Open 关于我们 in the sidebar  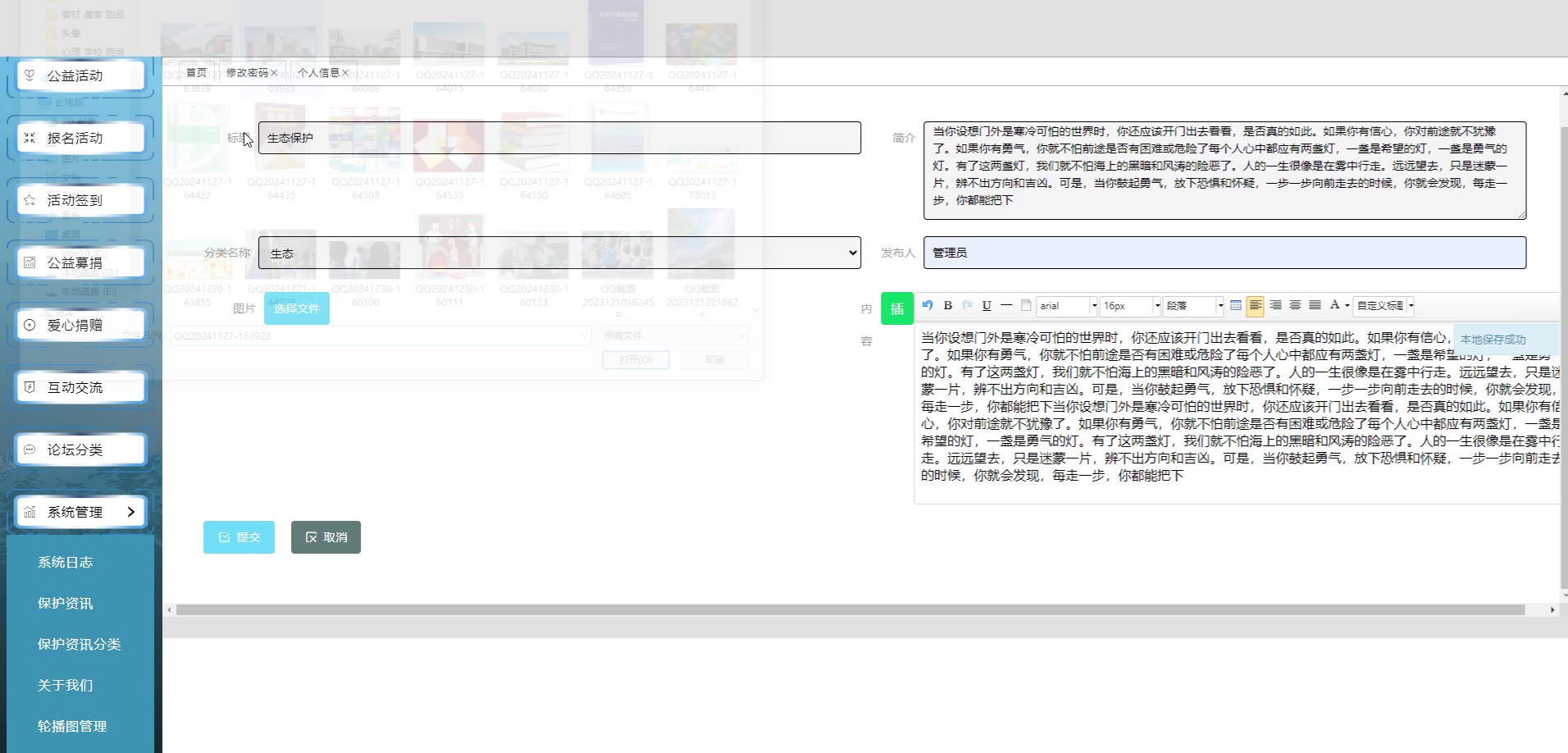(65, 685)
